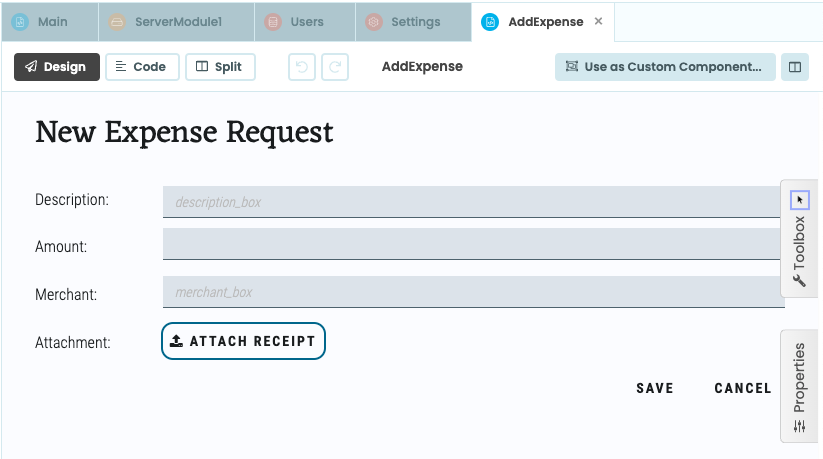Click the Attach Receipt upload button
This screenshot has width=823, height=459.
tap(243, 341)
